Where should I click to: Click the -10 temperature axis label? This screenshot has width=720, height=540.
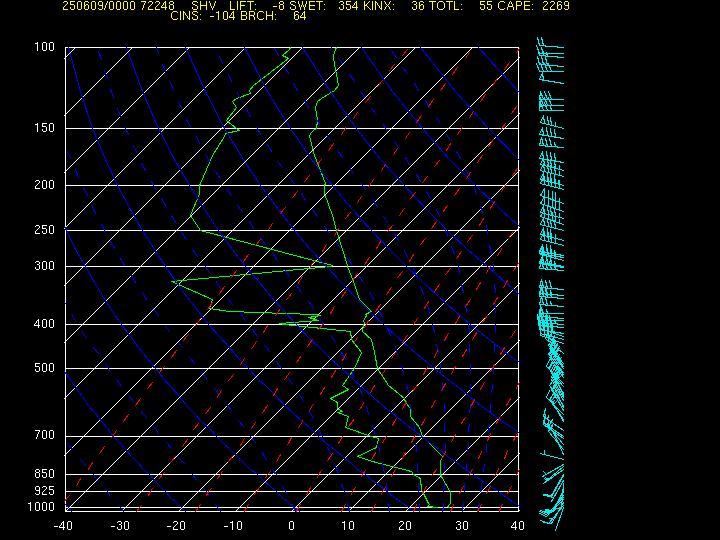(x=233, y=526)
